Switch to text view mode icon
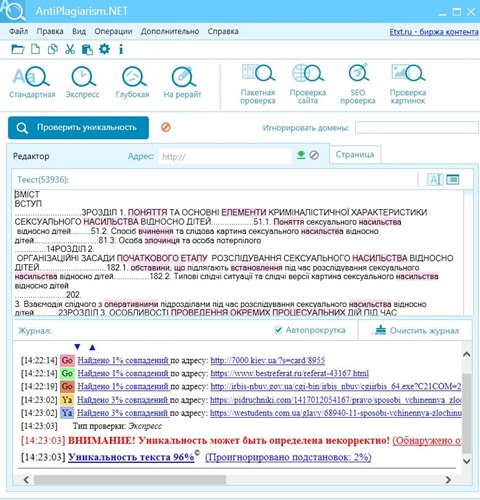Viewport: 480px width, 500px height. click(435, 180)
